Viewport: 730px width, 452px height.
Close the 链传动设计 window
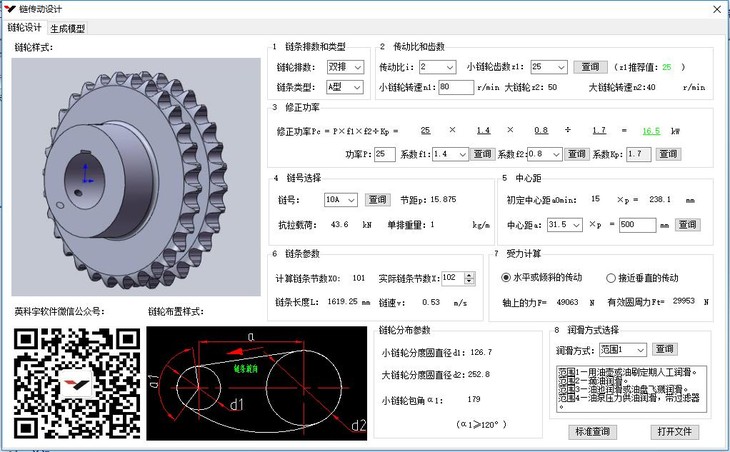(717, 9)
